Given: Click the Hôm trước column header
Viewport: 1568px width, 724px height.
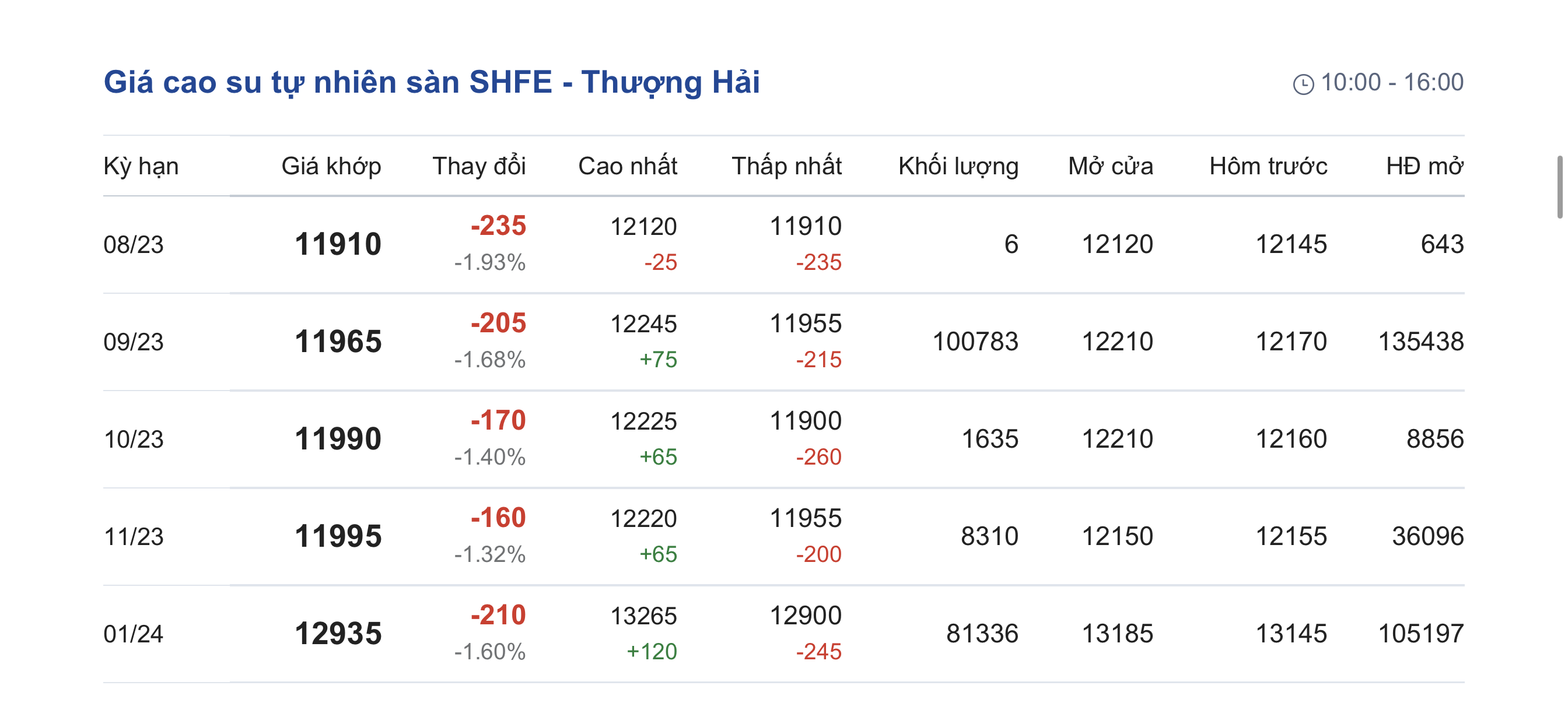Looking at the screenshot, I should point(1268,166).
